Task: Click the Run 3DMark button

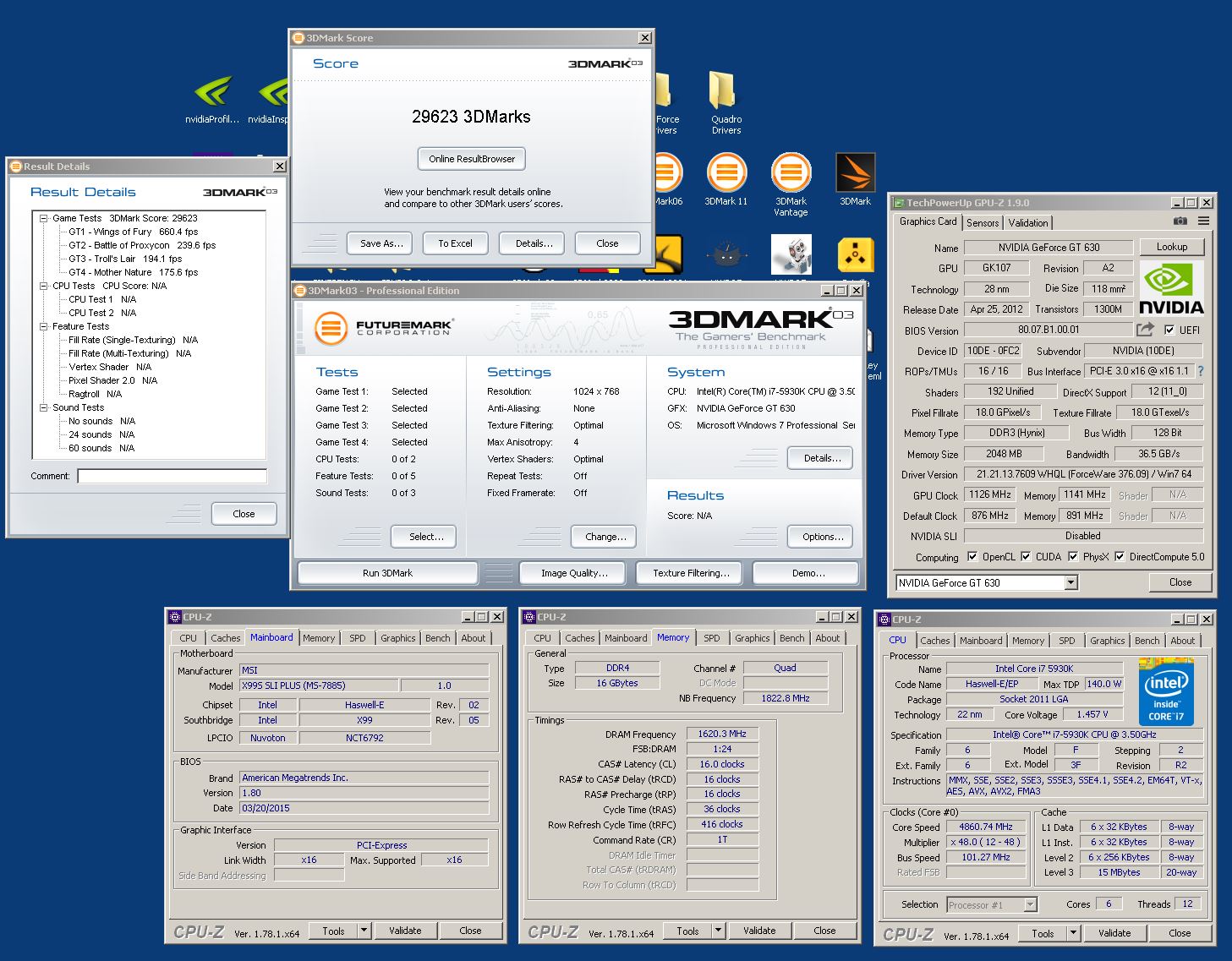Action: click(387, 573)
